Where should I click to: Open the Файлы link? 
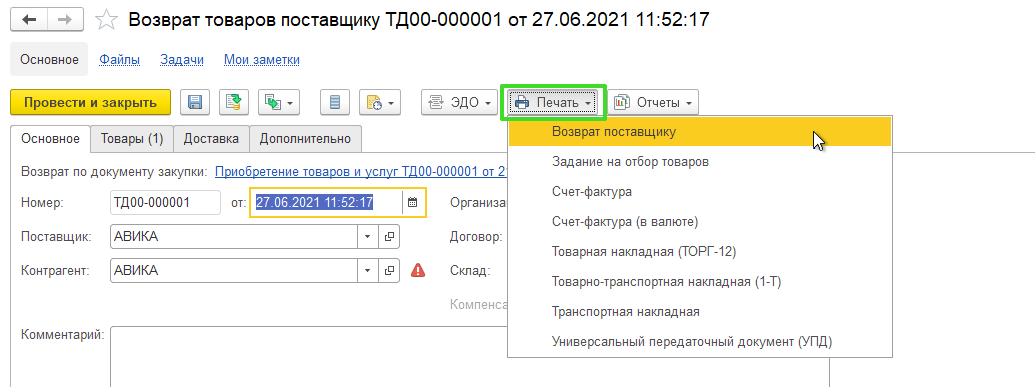click(x=119, y=60)
